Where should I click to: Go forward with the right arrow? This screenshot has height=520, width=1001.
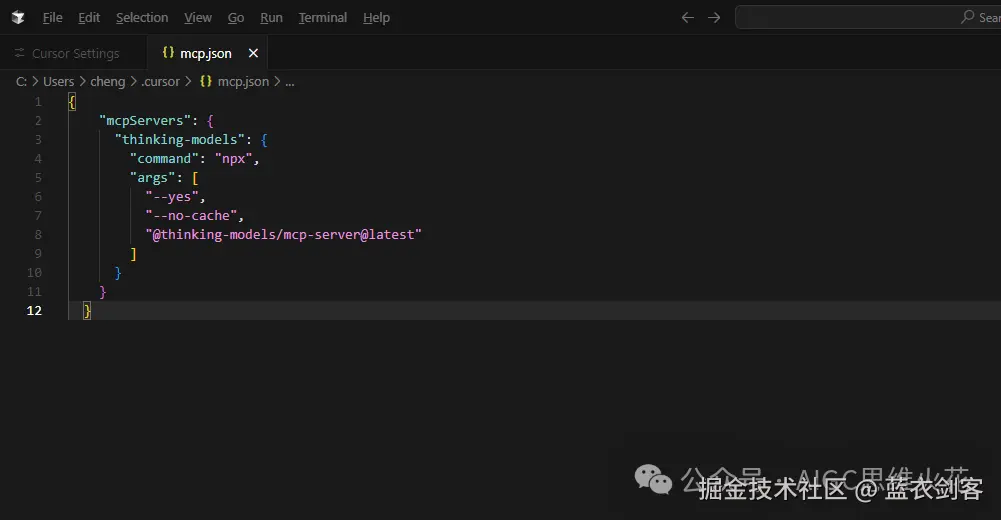tap(714, 18)
